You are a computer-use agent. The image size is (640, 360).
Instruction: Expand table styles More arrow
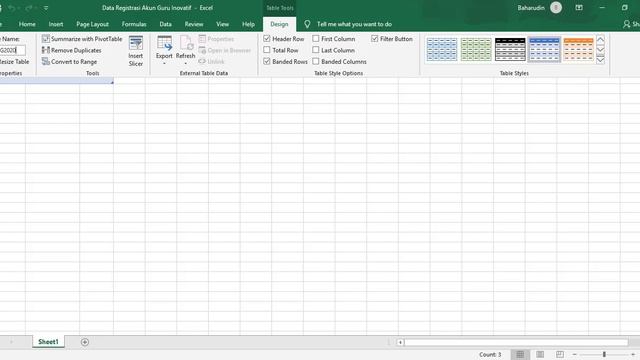[x=600, y=60]
